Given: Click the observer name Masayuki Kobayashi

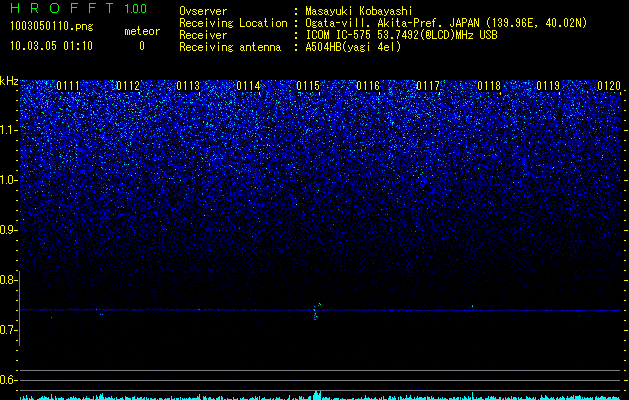Looking at the screenshot, I should [359, 11].
